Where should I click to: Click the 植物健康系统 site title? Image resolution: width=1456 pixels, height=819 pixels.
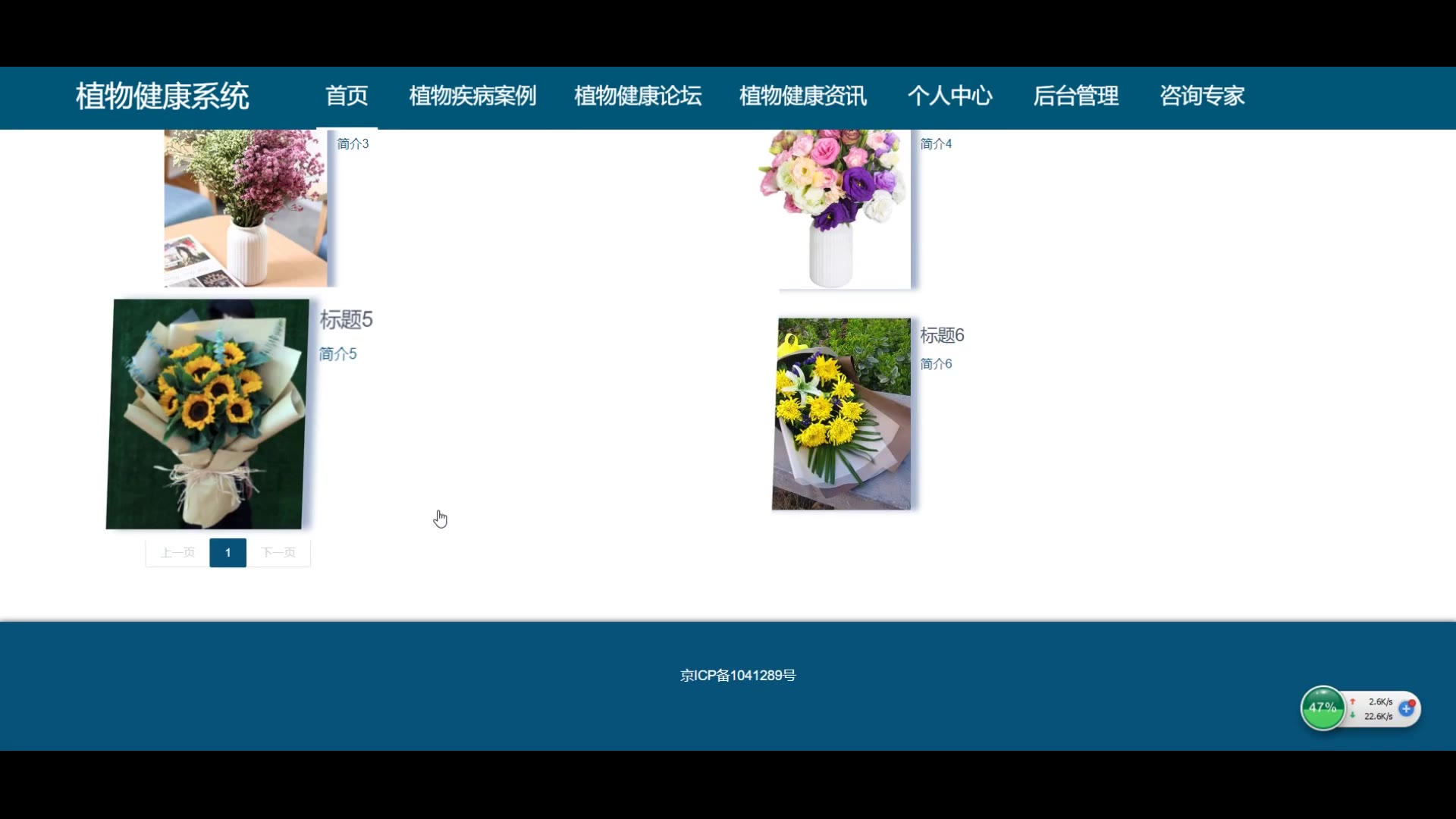point(162,96)
